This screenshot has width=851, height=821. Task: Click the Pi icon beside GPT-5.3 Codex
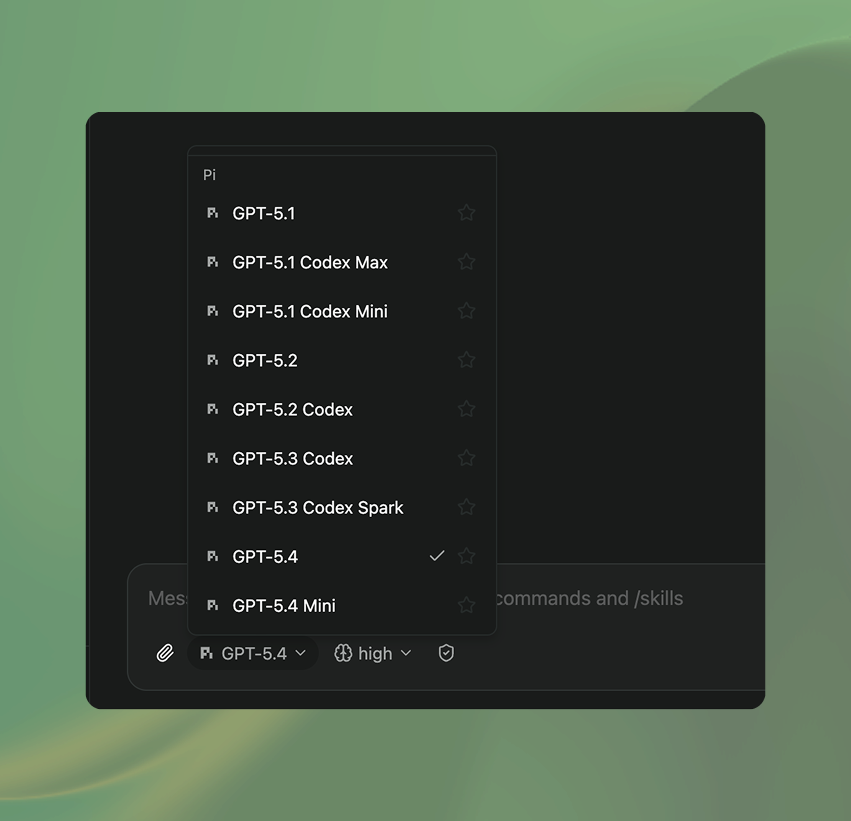[x=213, y=458]
